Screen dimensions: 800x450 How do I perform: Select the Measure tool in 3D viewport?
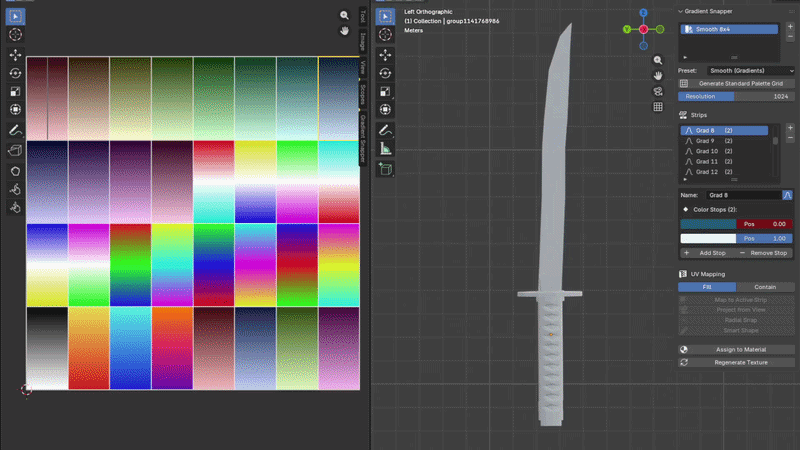[x=385, y=149]
